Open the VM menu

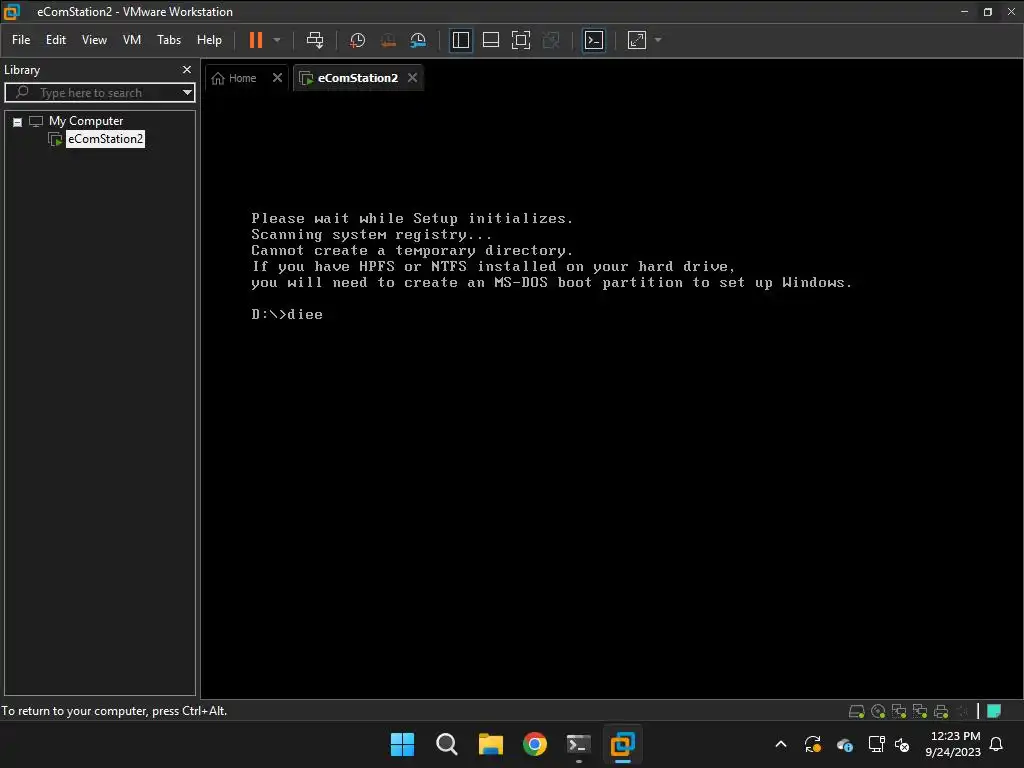pyautogui.click(x=132, y=40)
